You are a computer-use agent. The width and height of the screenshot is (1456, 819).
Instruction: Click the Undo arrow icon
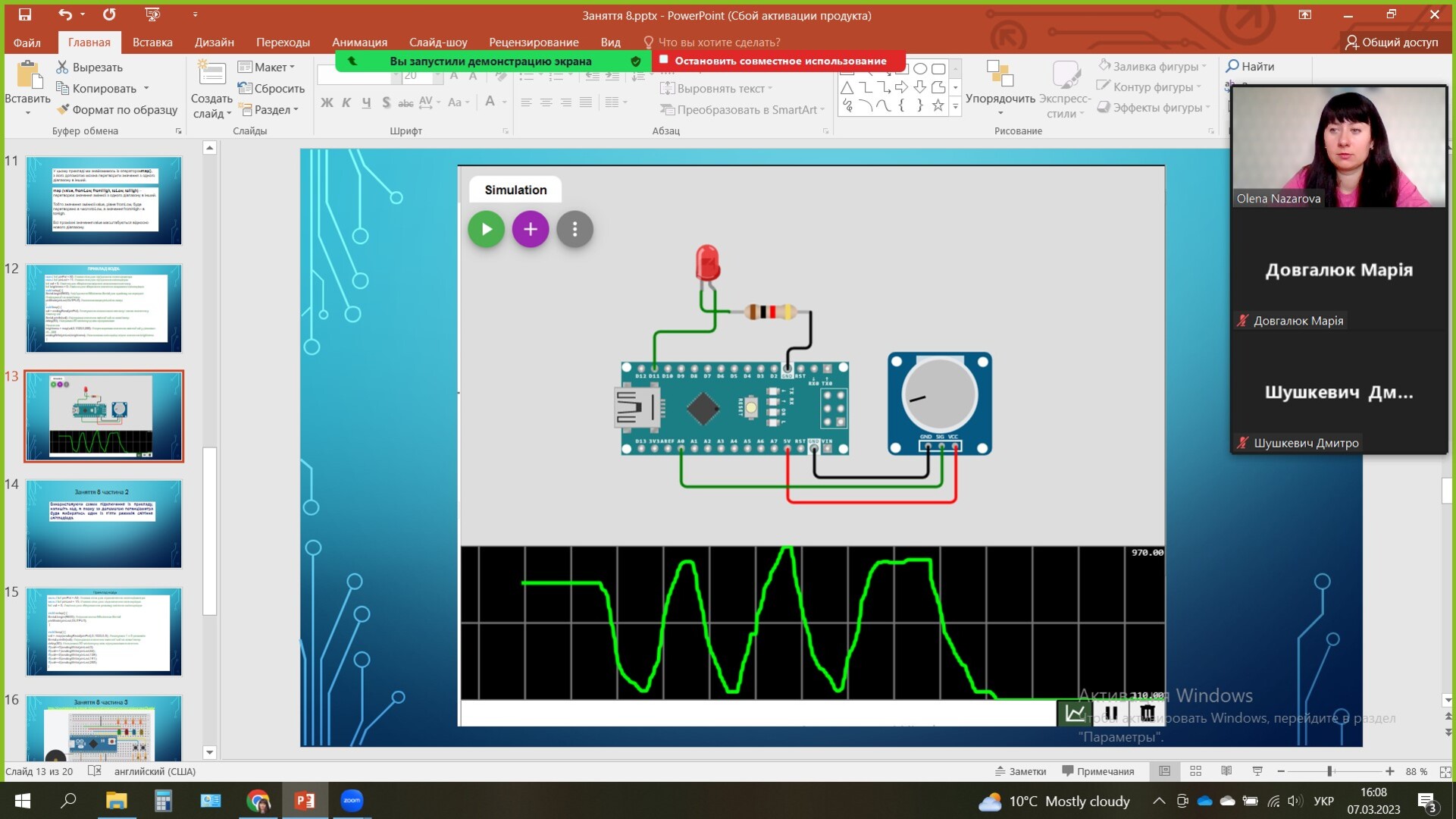click(x=65, y=14)
